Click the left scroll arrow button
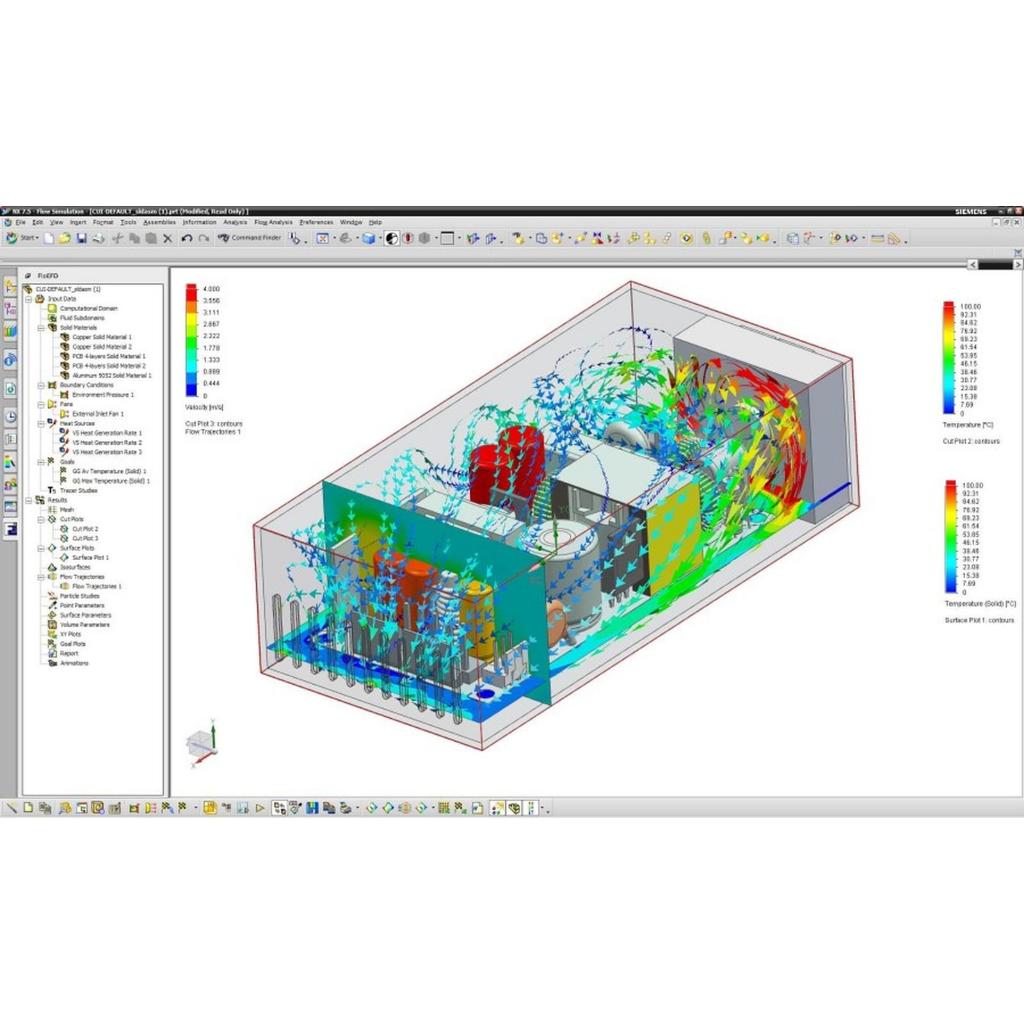 [972, 264]
